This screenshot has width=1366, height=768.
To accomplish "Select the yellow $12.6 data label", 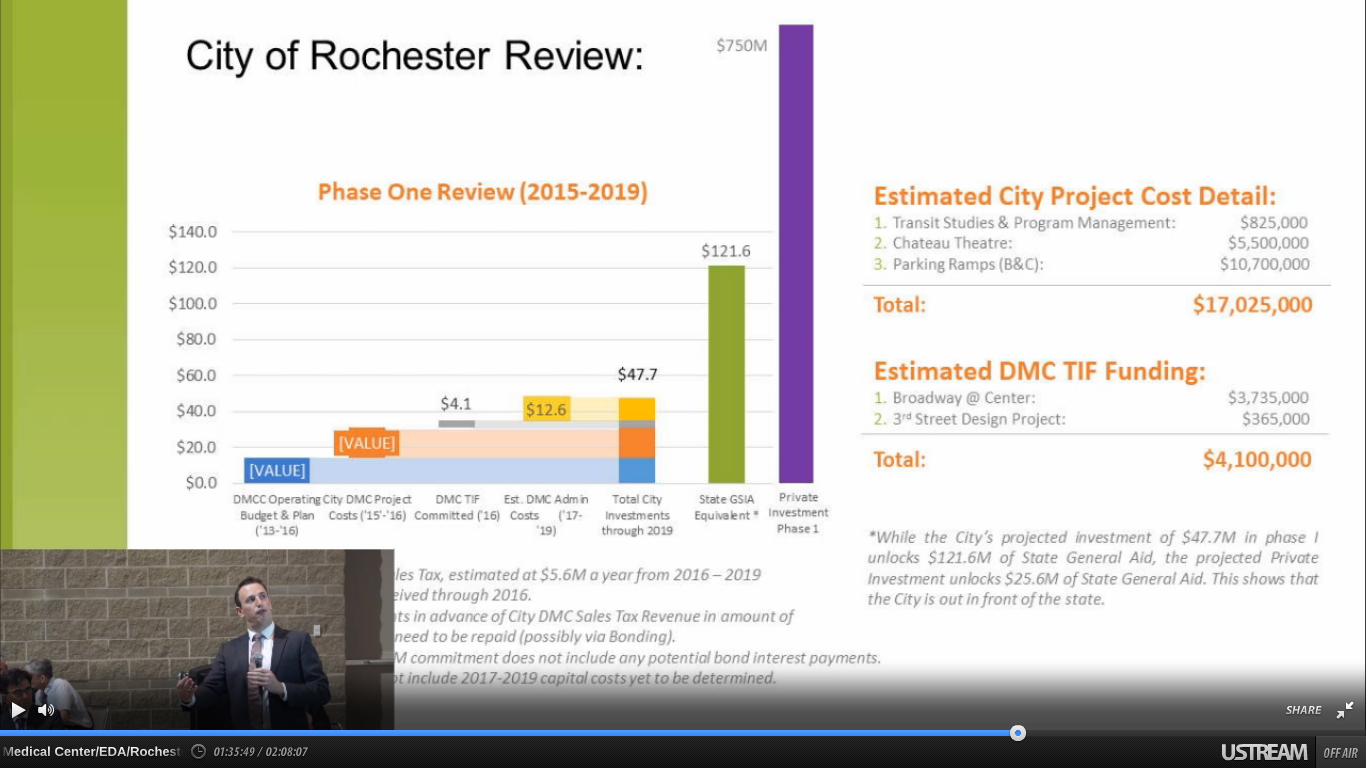I will click(x=546, y=409).
